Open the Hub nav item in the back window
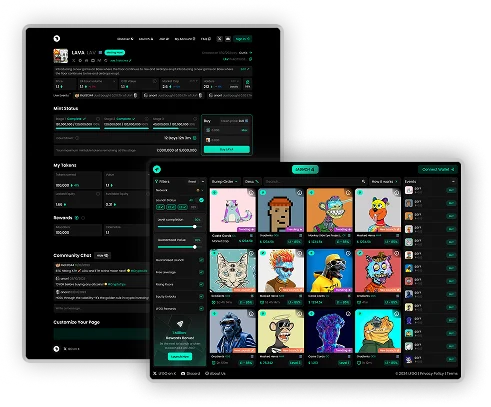The width and height of the screenshot is (491, 407). pos(206,39)
